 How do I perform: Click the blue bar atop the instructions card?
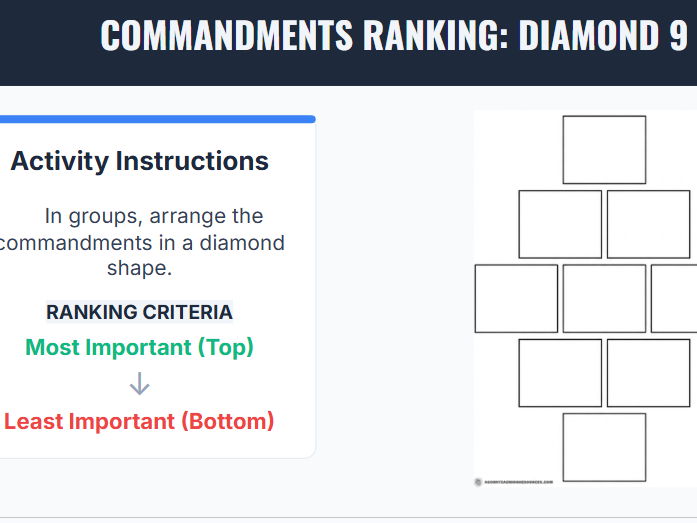(158, 119)
